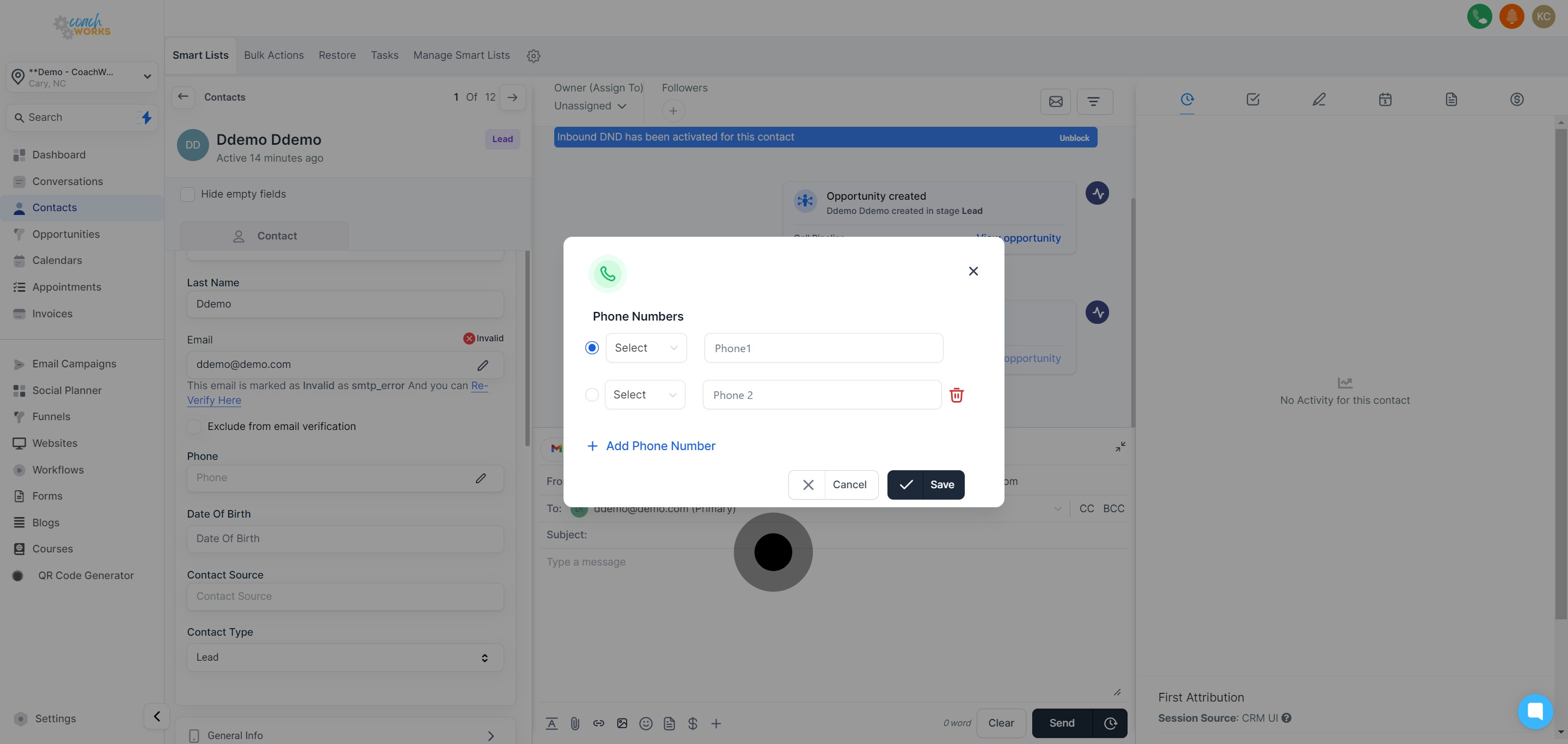Select the Phone 2 radio button
Viewport: 1568px width, 744px height.
tap(592, 395)
